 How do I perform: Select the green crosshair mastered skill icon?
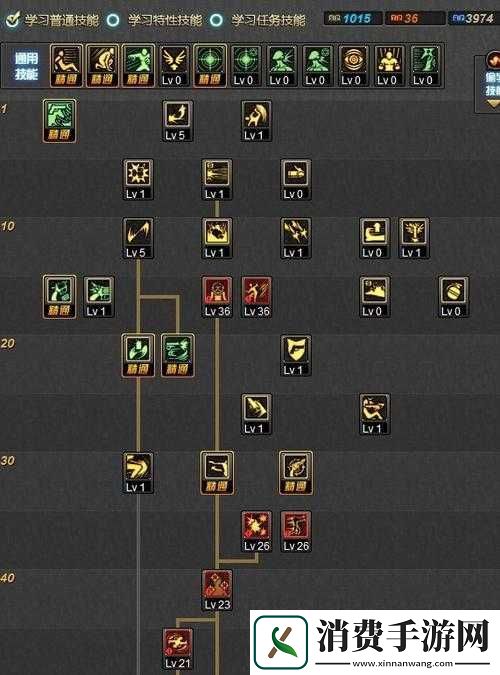209,66
